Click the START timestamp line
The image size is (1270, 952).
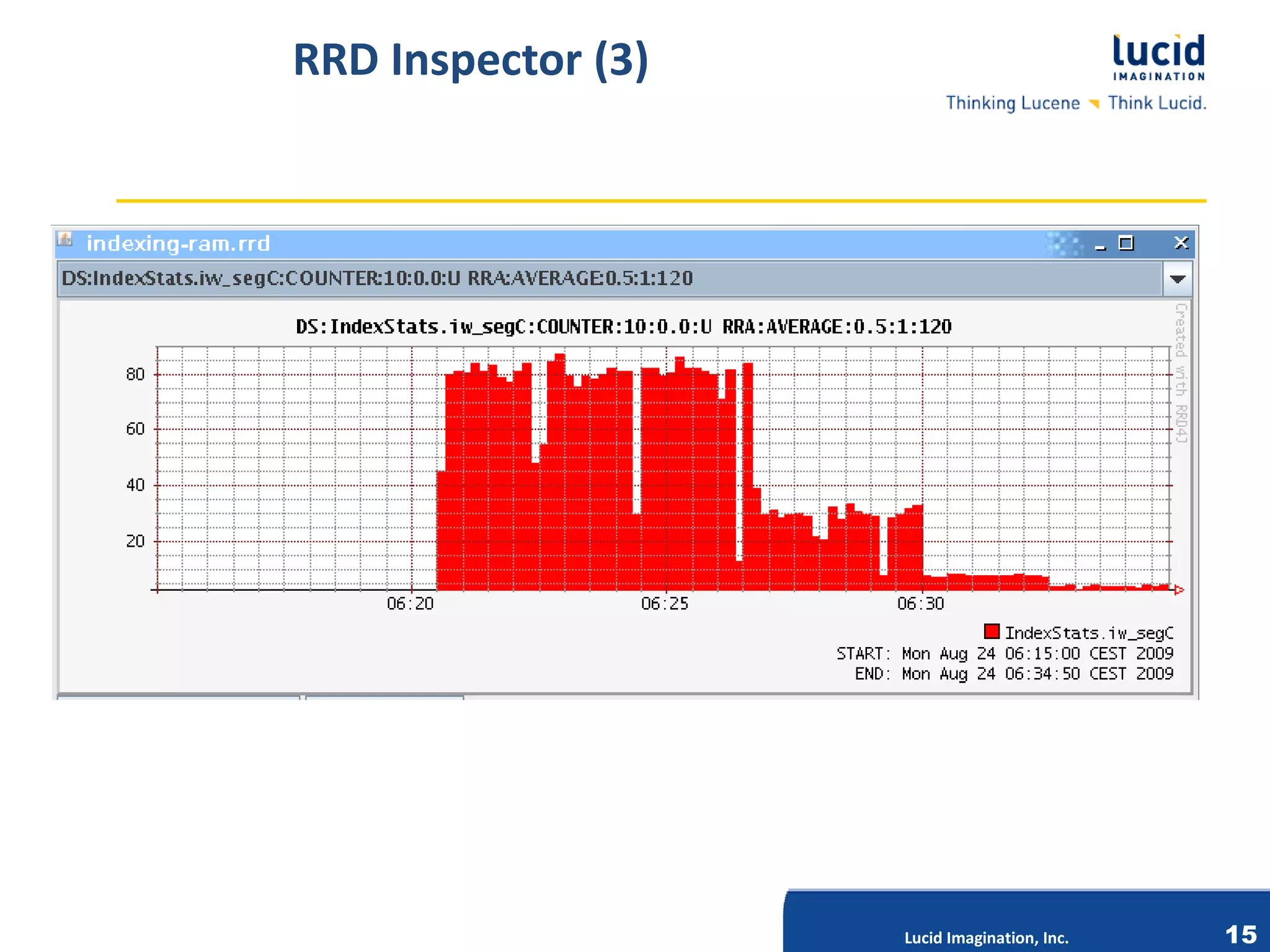(1005, 654)
